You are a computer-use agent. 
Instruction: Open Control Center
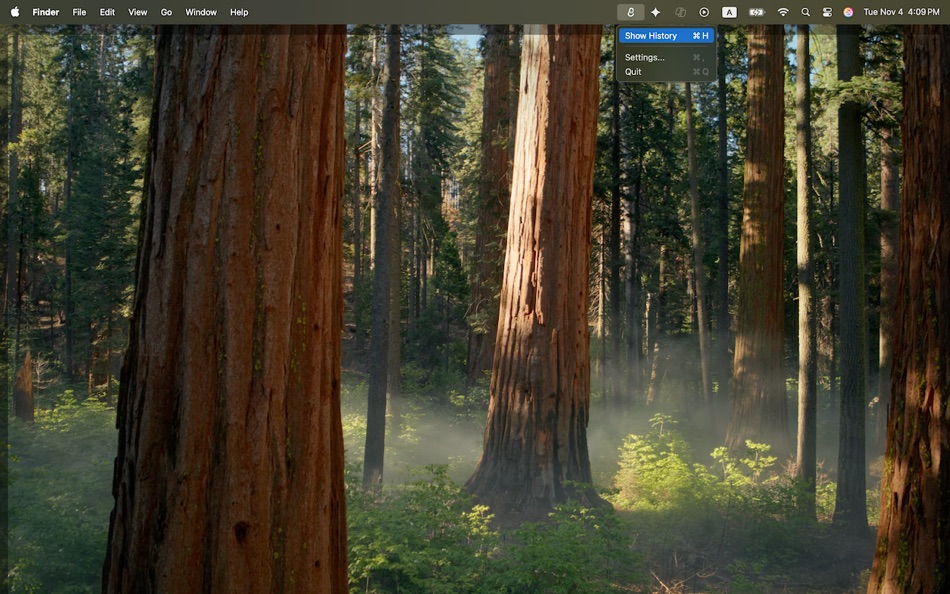826,11
